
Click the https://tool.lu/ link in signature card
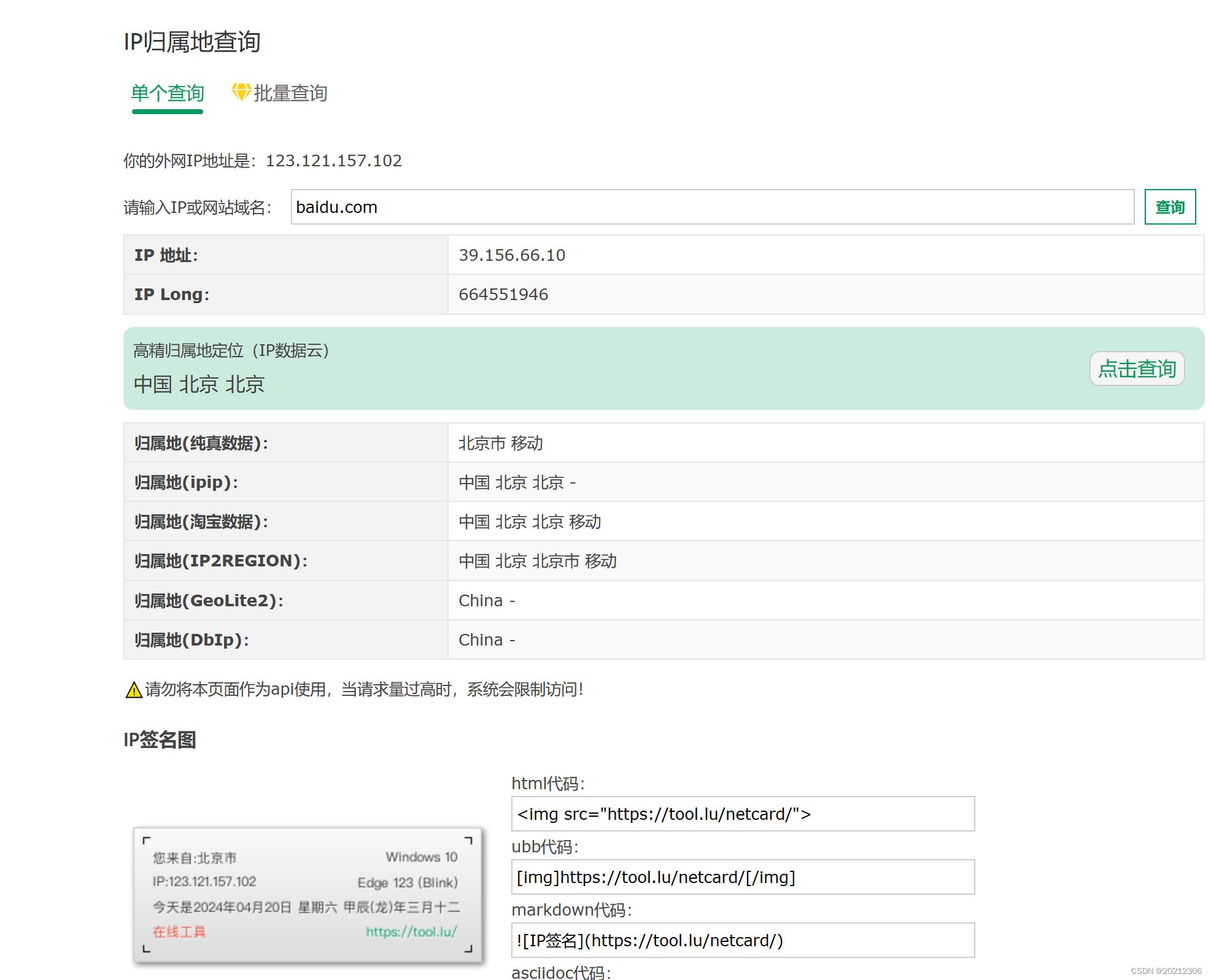(411, 932)
